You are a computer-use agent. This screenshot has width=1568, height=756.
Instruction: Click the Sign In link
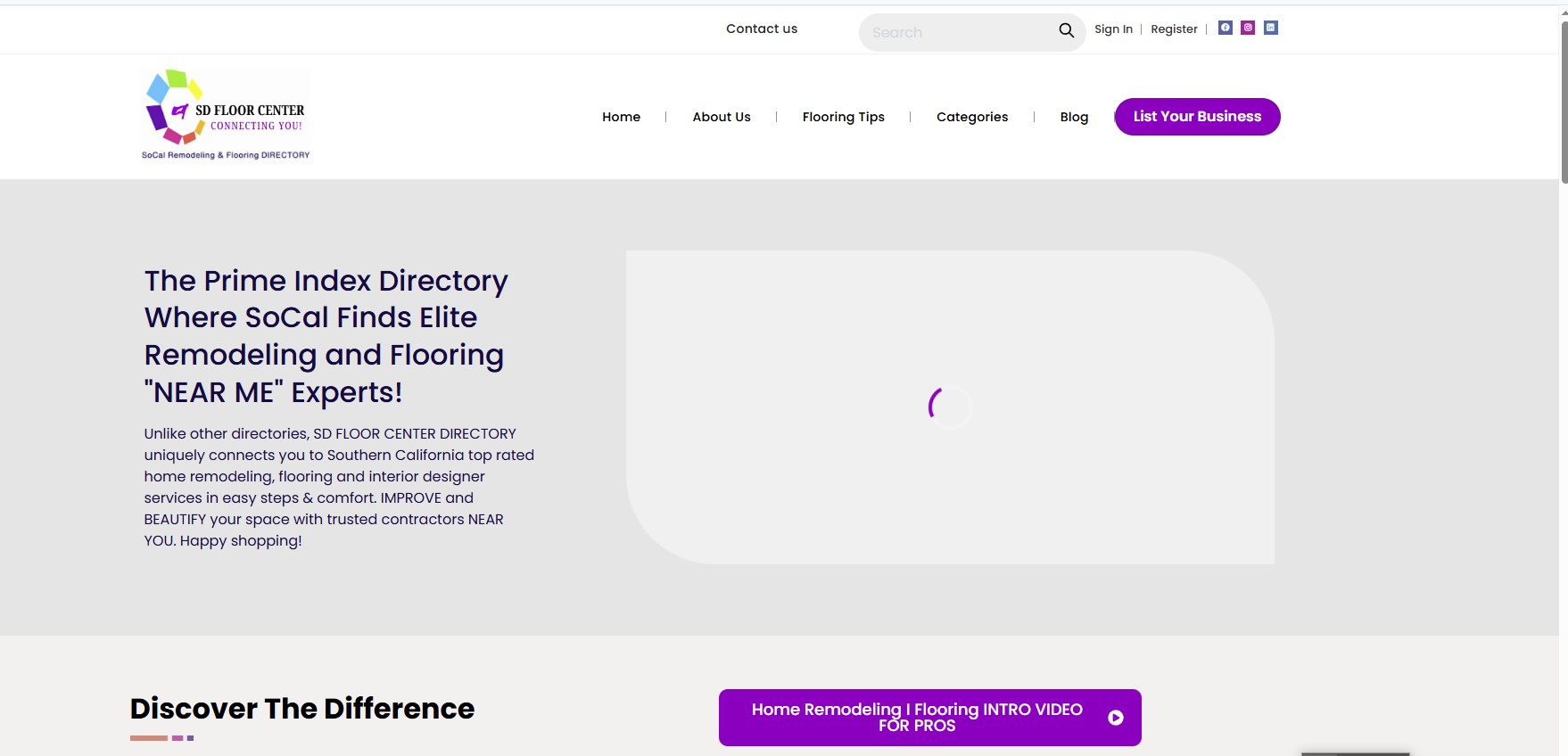tap(1113, 29)
